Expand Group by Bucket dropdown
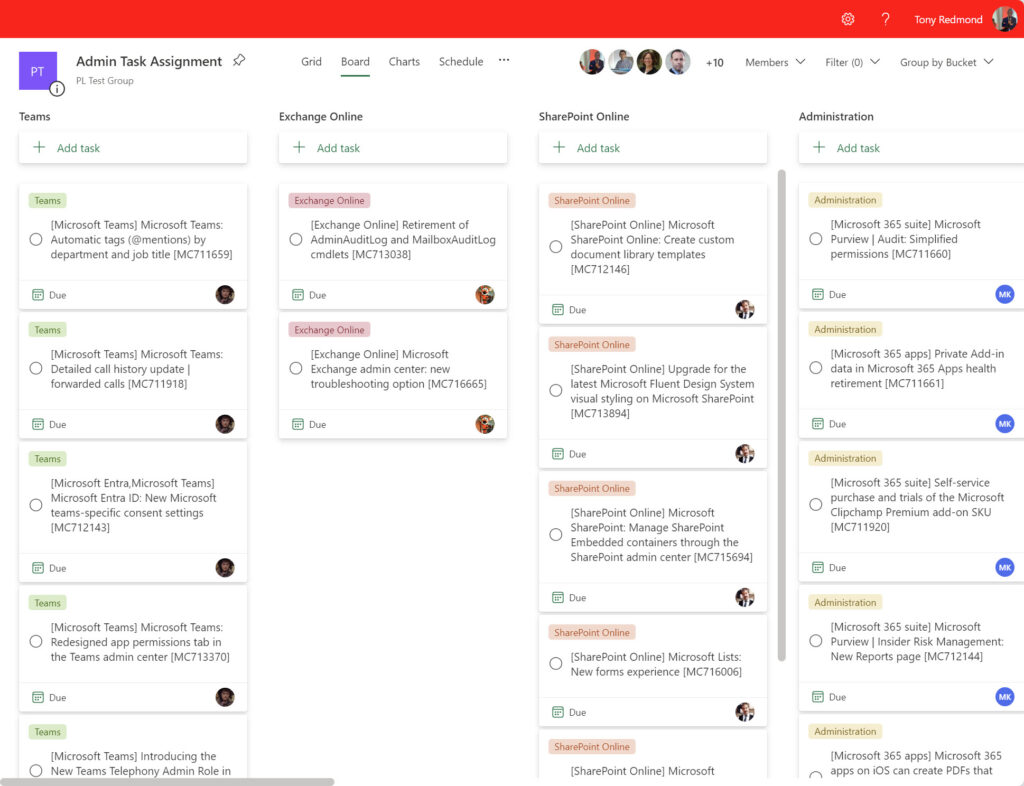The image size is (1024, 786). (946, 62)
